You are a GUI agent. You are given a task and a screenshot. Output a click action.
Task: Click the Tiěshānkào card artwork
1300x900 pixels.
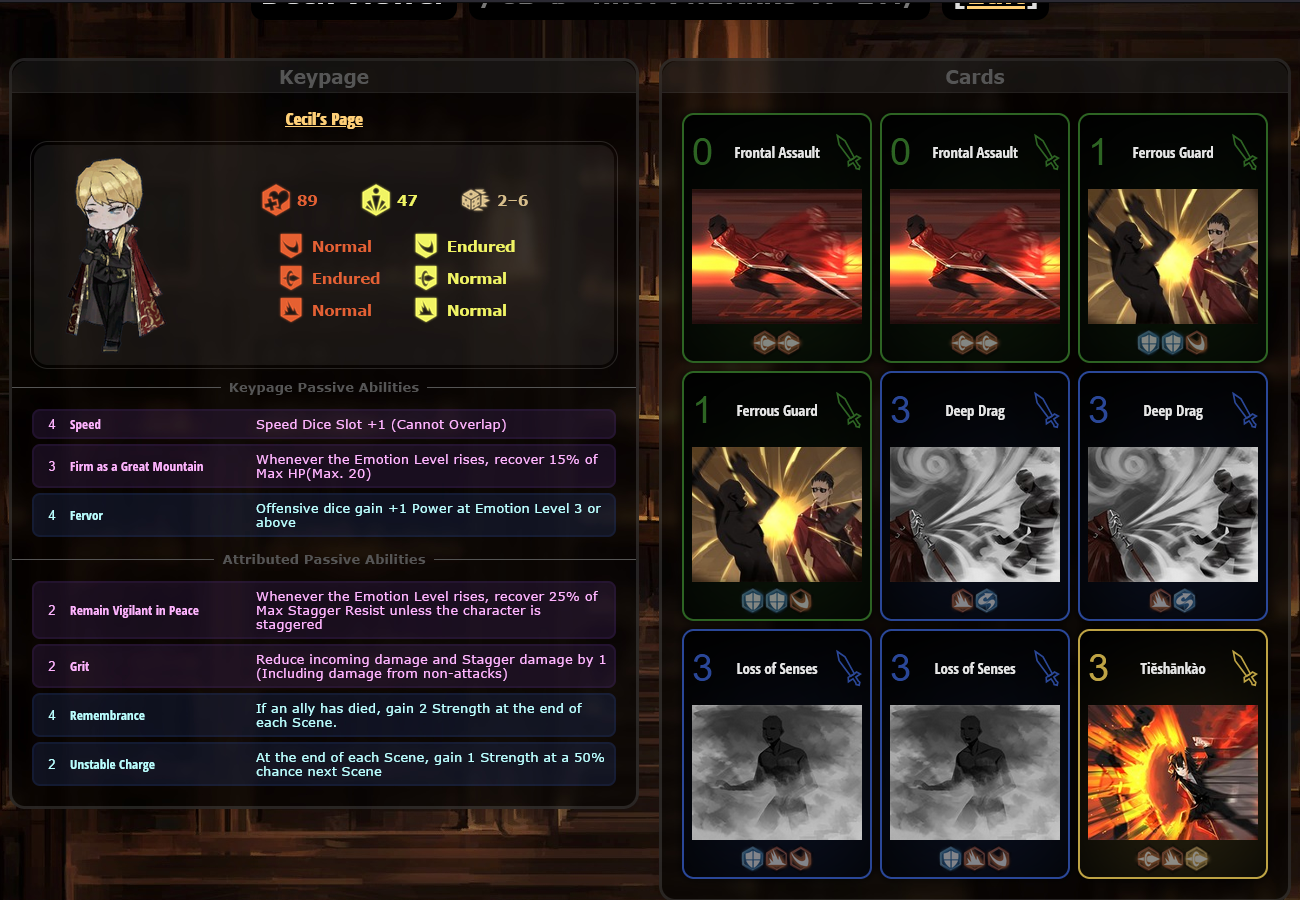point(1173,772)
